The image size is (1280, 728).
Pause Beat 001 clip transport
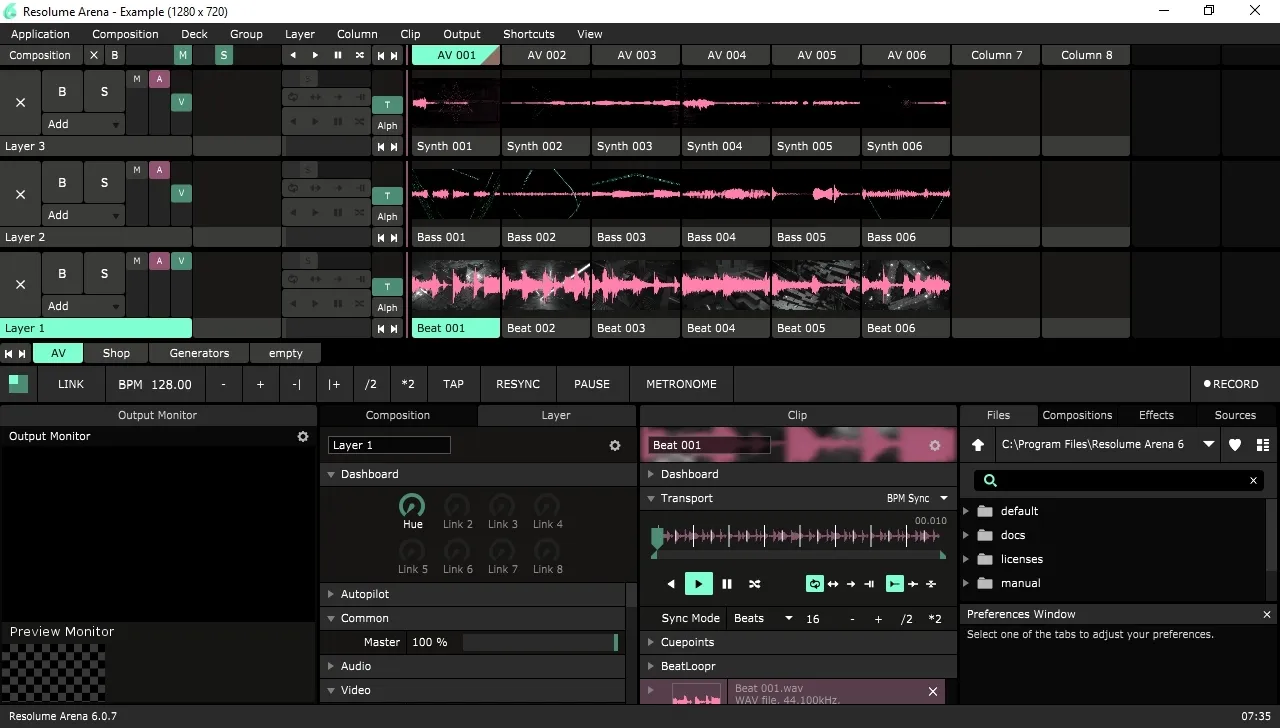point(727,584)
